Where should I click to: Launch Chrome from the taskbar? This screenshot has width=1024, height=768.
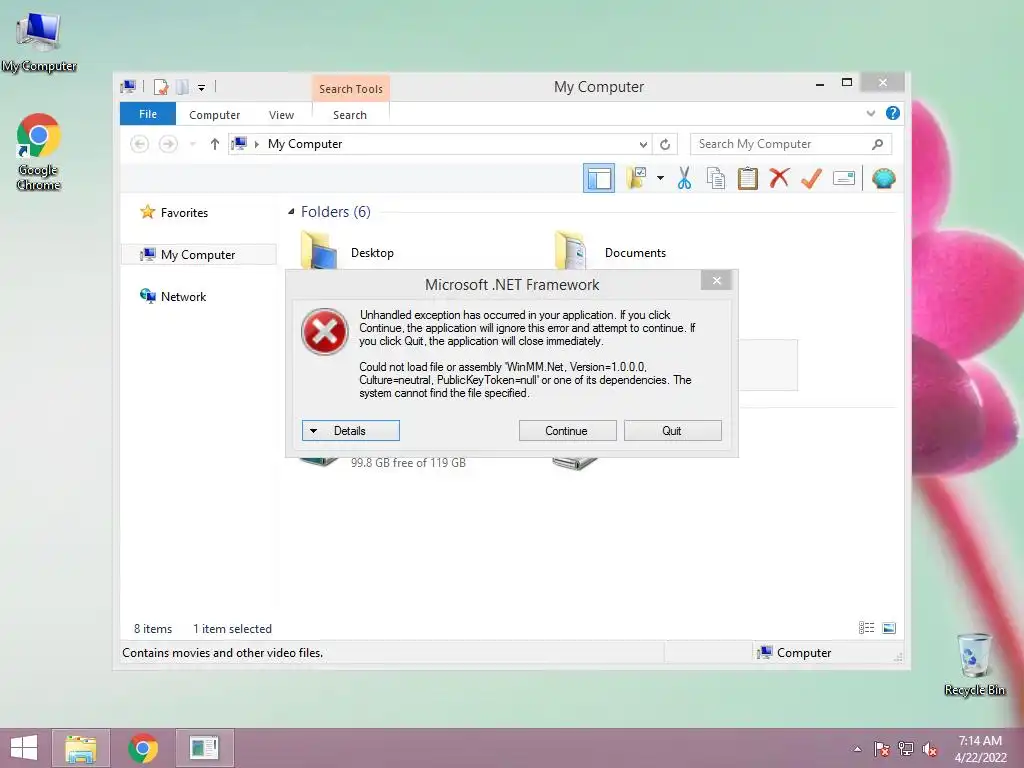click(143, 748)
